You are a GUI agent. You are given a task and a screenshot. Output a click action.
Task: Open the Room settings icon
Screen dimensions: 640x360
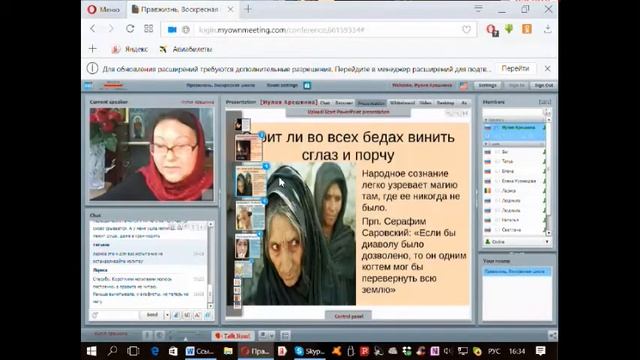[307, 85]
